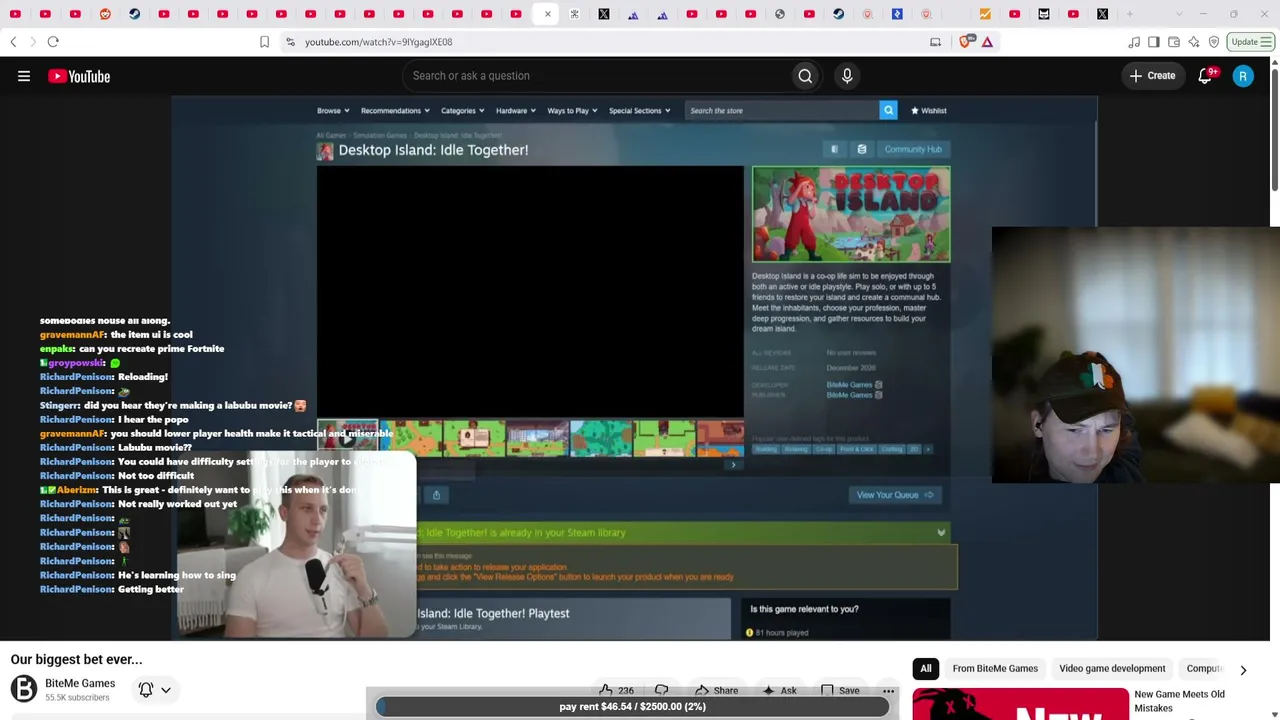Image resolution: width=1280 pixels, height=720 pixels.
Task: Expand the Browse dropdown in Steam
Action: (333, 111)
